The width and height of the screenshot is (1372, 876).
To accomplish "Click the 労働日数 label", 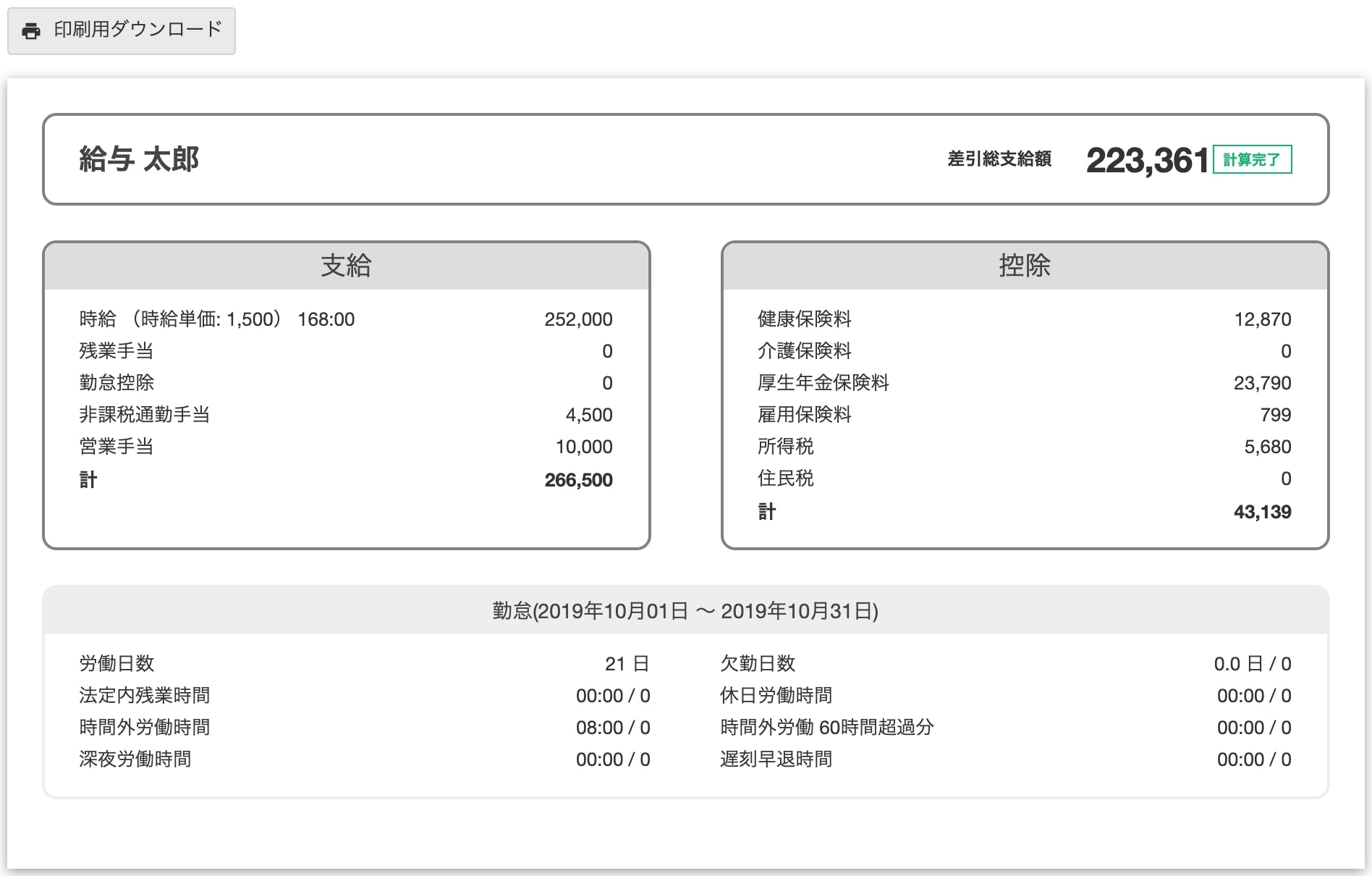I will pyautogui.click(x=117, y=664).
